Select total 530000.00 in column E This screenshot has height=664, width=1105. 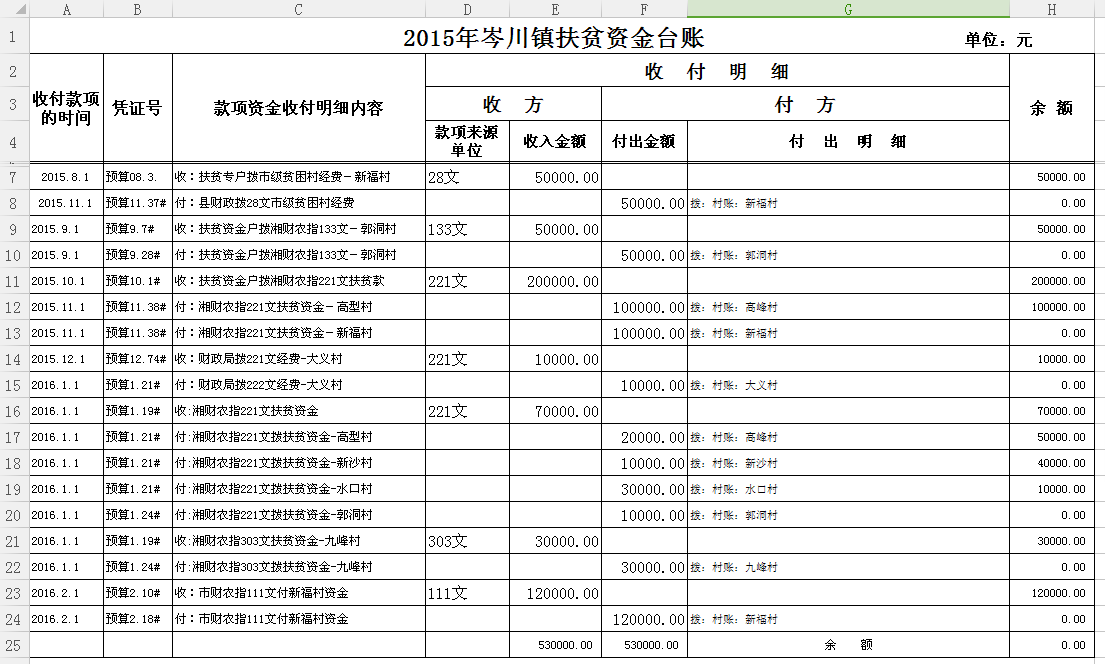click(554, 645)
